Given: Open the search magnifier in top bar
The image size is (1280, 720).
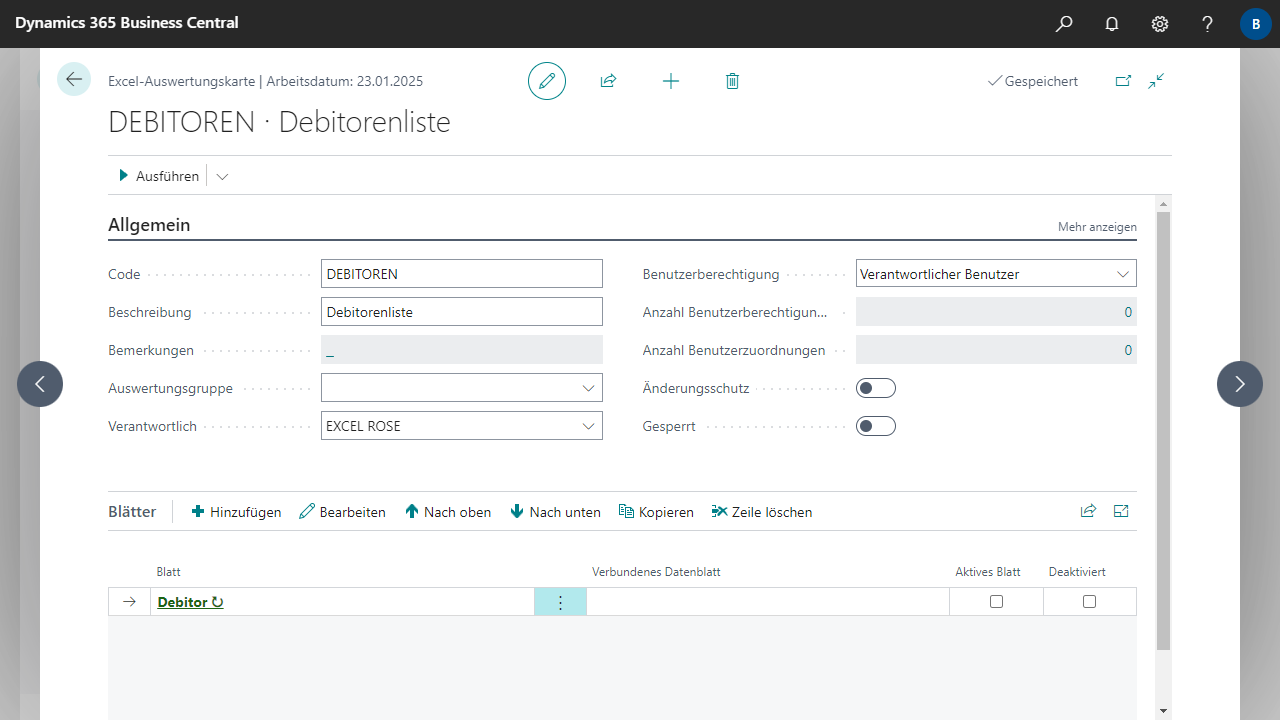Looking at the screenshot, I should (x=1064, y=23).
